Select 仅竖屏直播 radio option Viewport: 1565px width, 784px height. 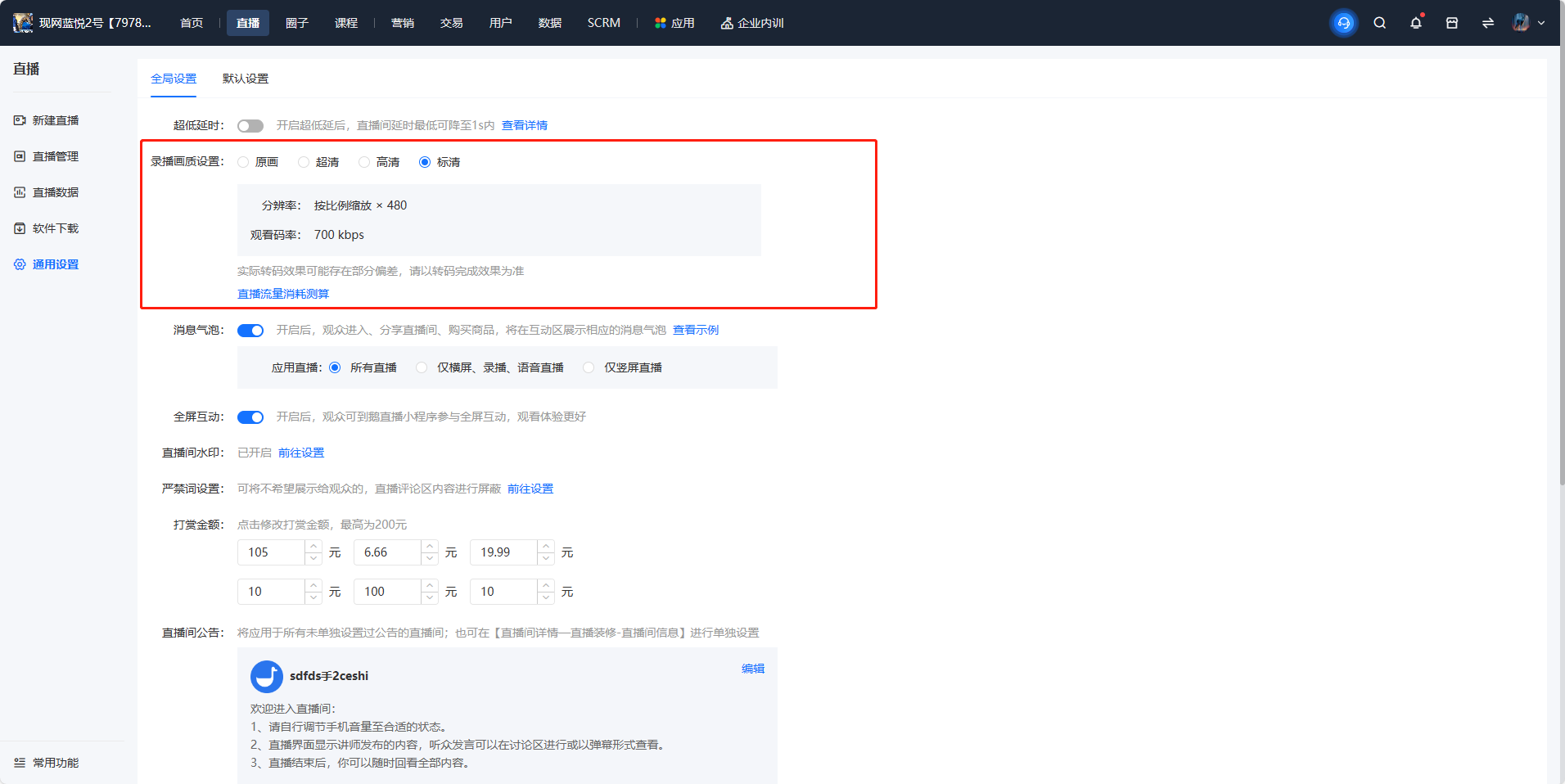[x=624, y=367]
